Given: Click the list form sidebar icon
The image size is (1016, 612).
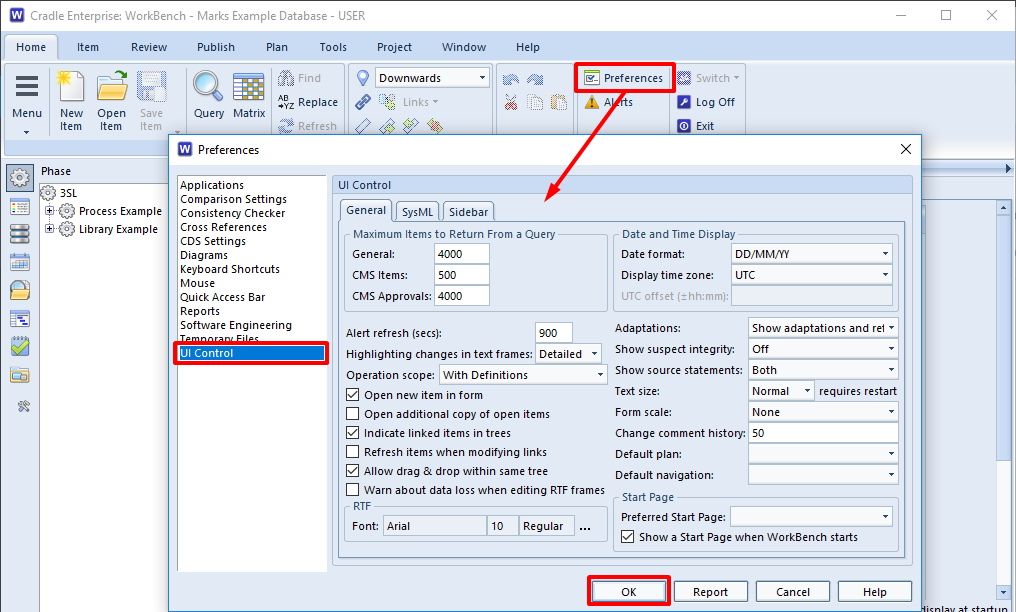Looking at the screenshot, I should 20,207.
